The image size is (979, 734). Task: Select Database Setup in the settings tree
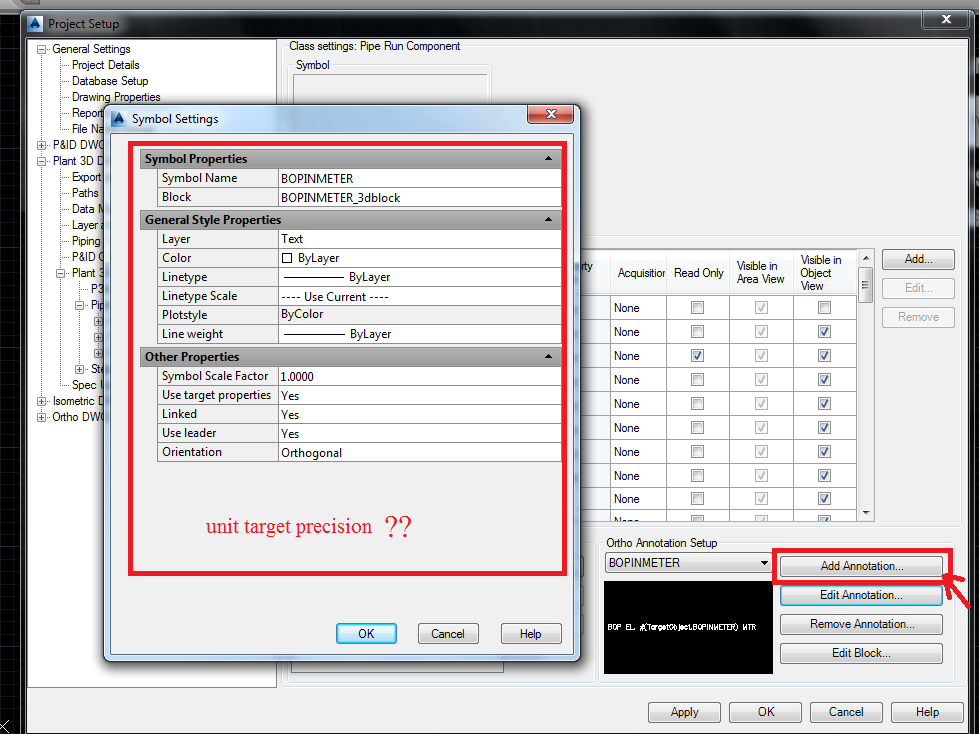click(x=109, y=80)
